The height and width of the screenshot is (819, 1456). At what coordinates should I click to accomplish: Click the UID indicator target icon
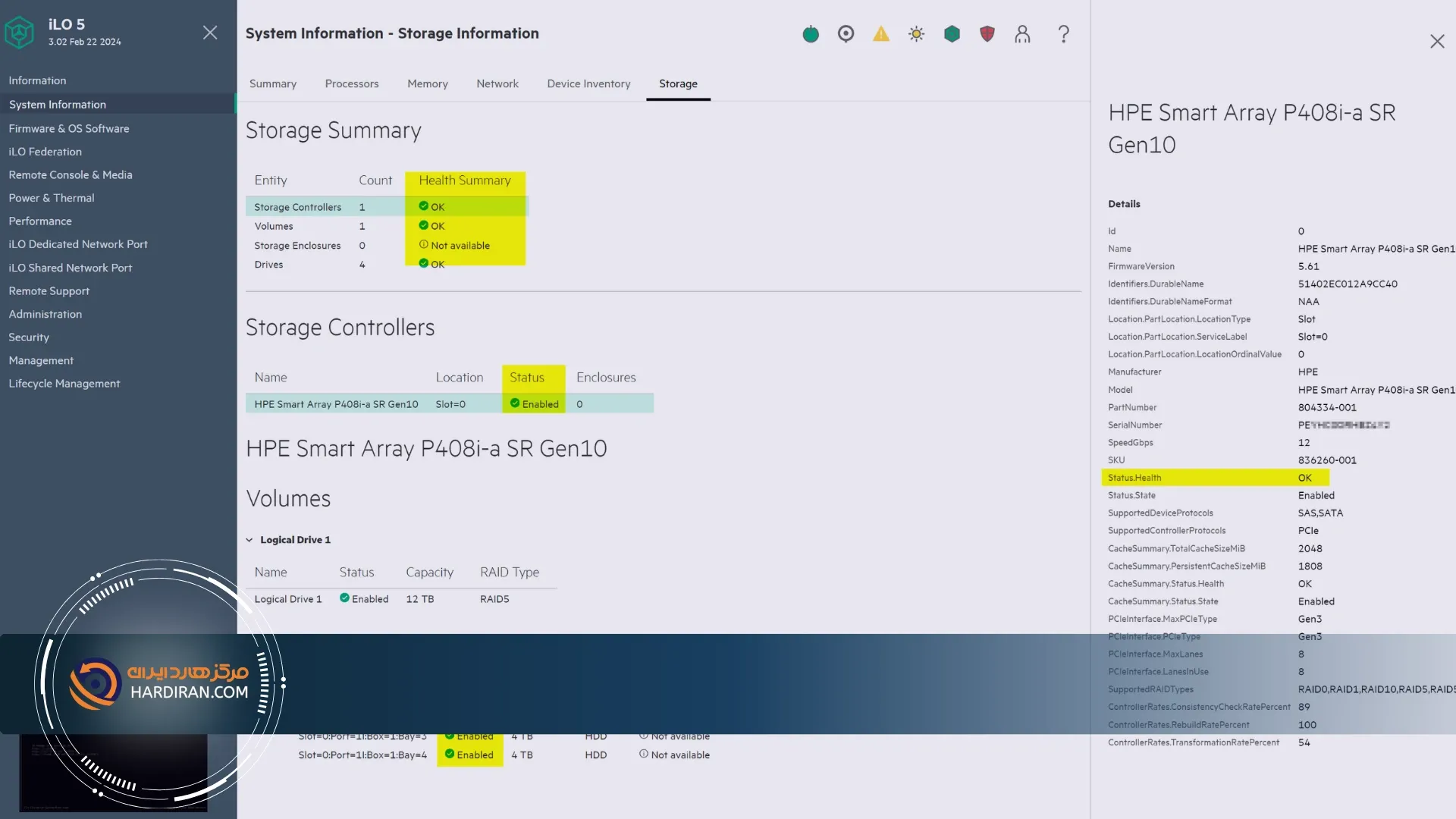coord(846,34)
